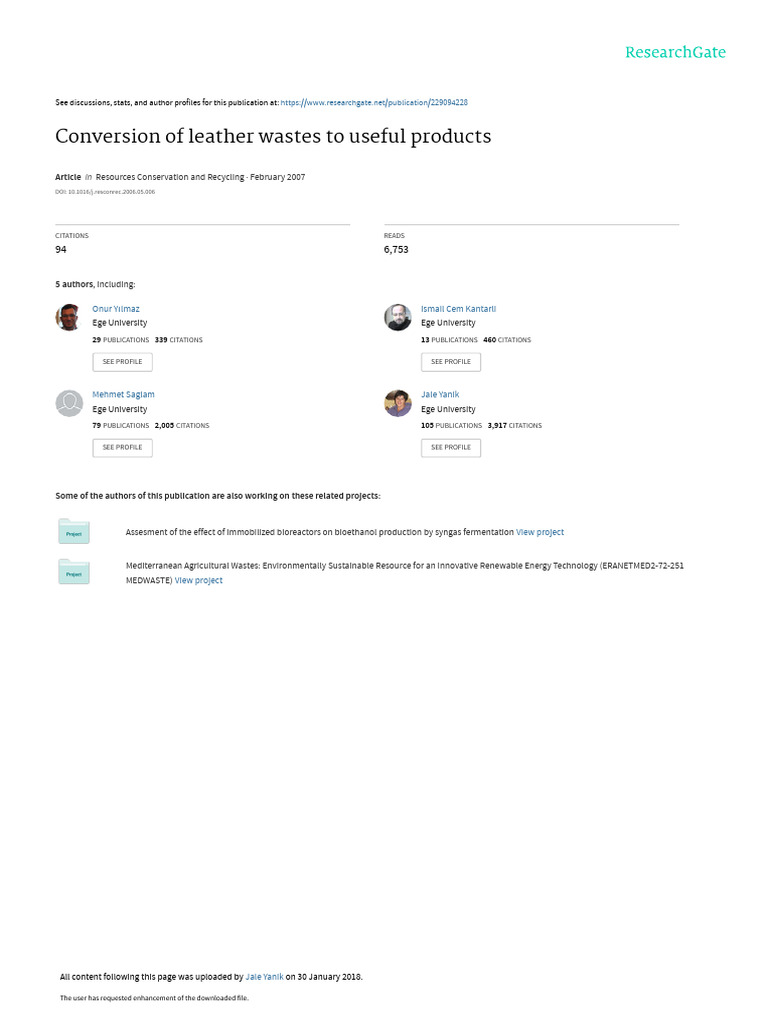The image size is (768, 1024).
Task: Click Mehmet Saglam's placeholder avatar icon
Action: [x=69, y=403]
